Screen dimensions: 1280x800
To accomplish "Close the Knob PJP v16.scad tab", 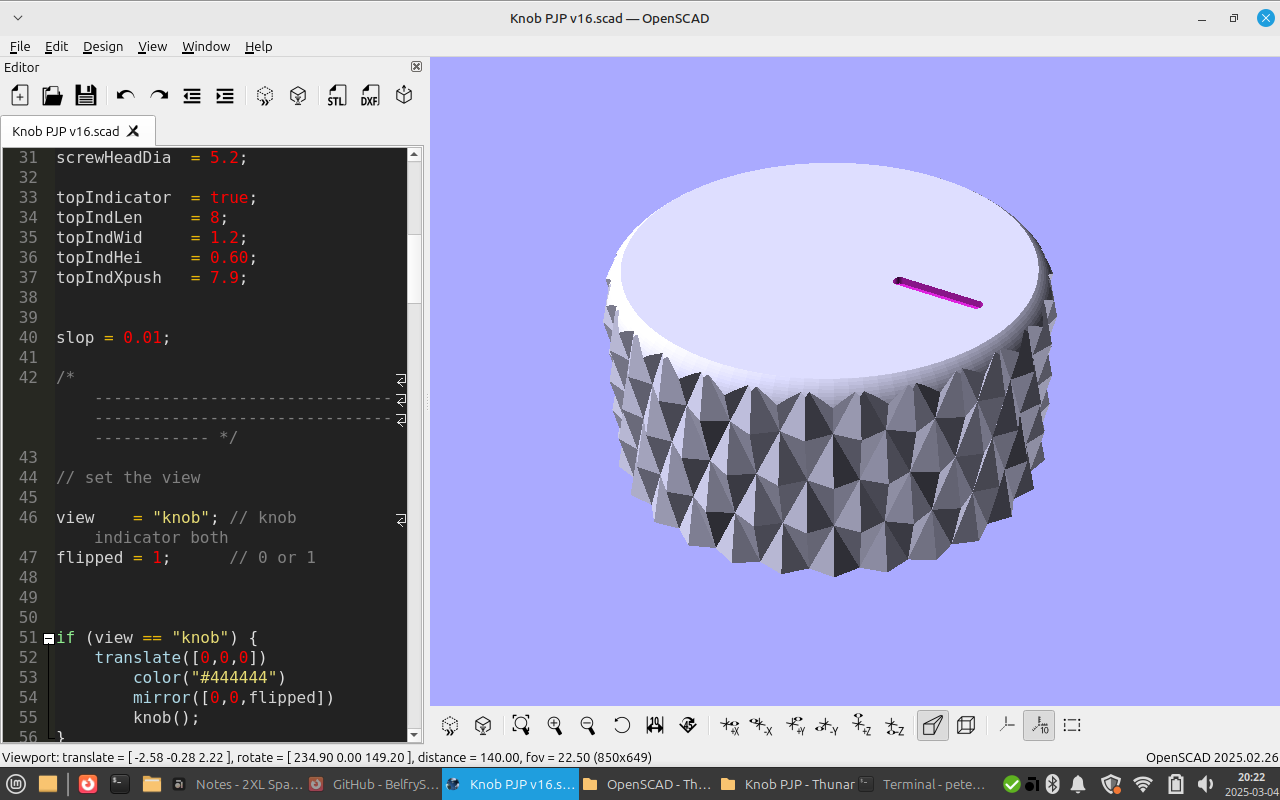I will (x=133, y=131).
